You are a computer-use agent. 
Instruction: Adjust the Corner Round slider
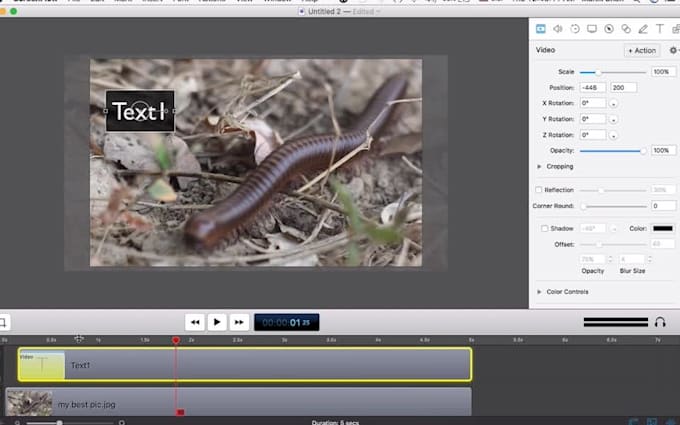(x=614, y=206)
